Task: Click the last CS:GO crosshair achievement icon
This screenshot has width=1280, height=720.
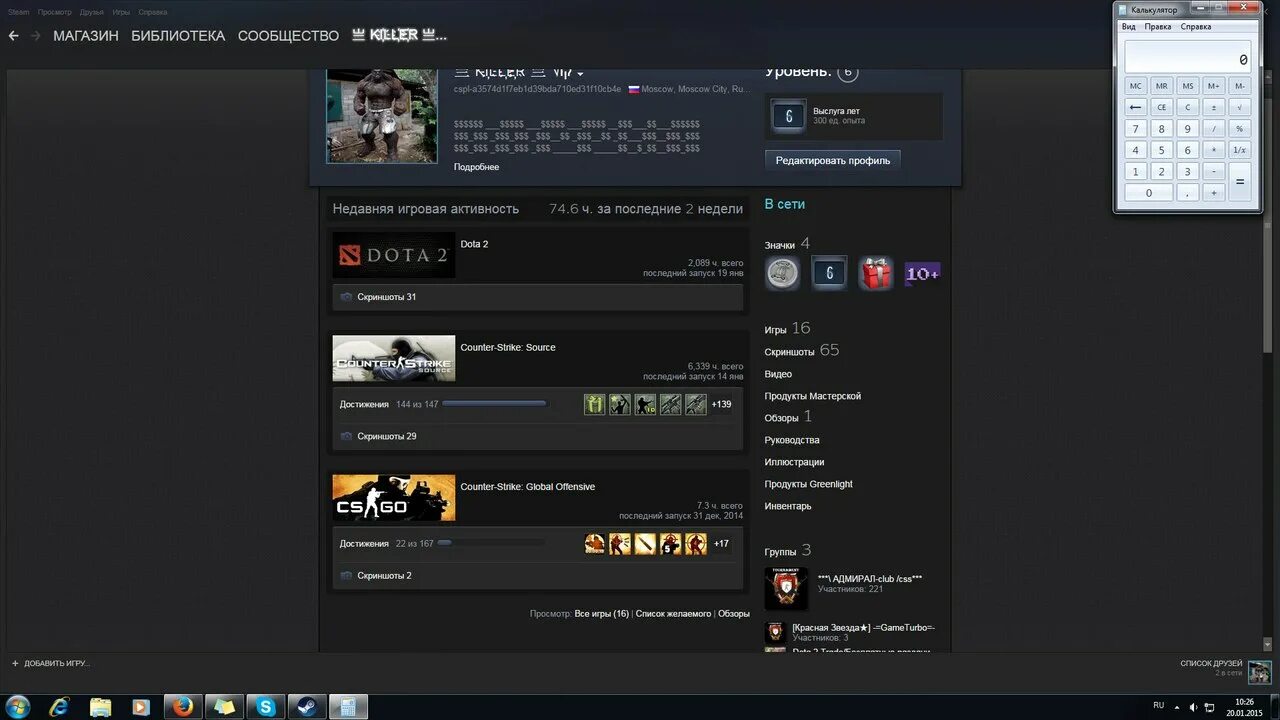Action: 696,544
